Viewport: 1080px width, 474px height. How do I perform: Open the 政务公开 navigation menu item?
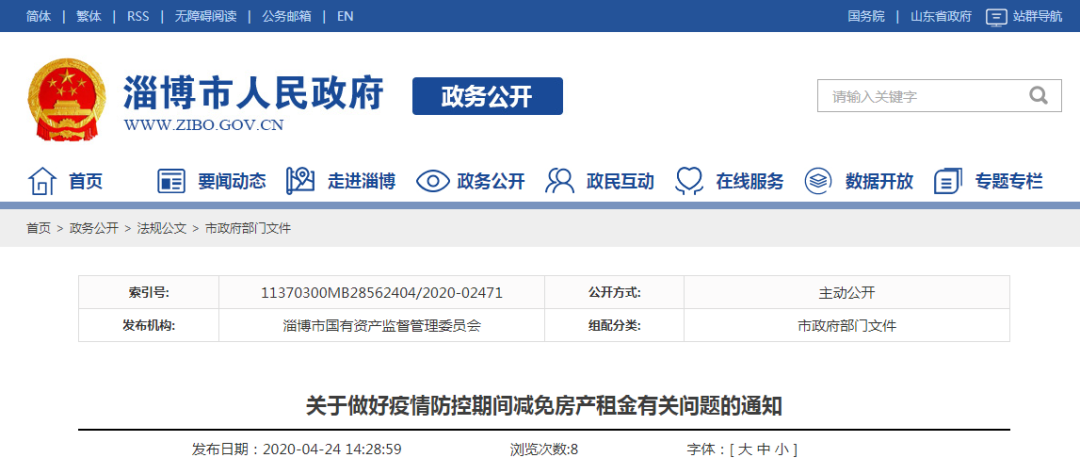pos(491,182)
